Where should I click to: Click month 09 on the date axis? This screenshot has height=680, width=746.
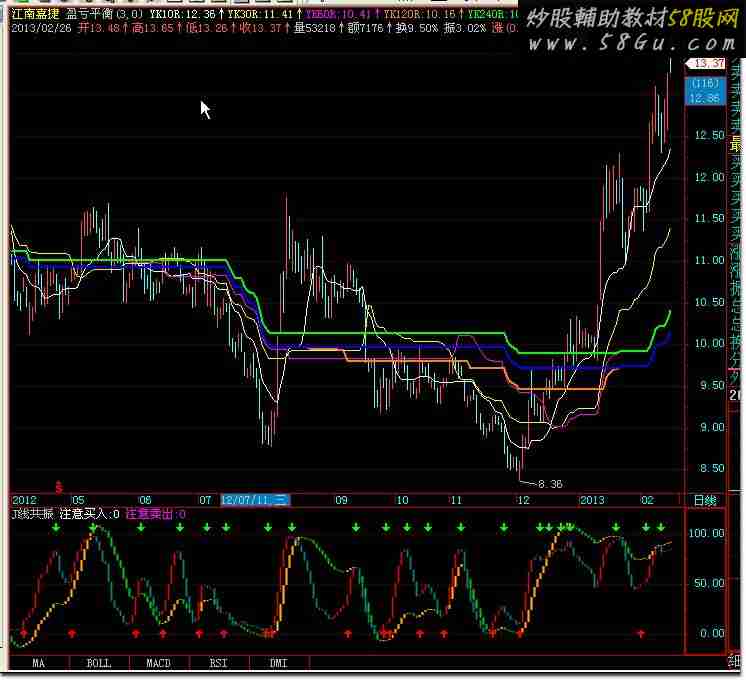point(341,500)
